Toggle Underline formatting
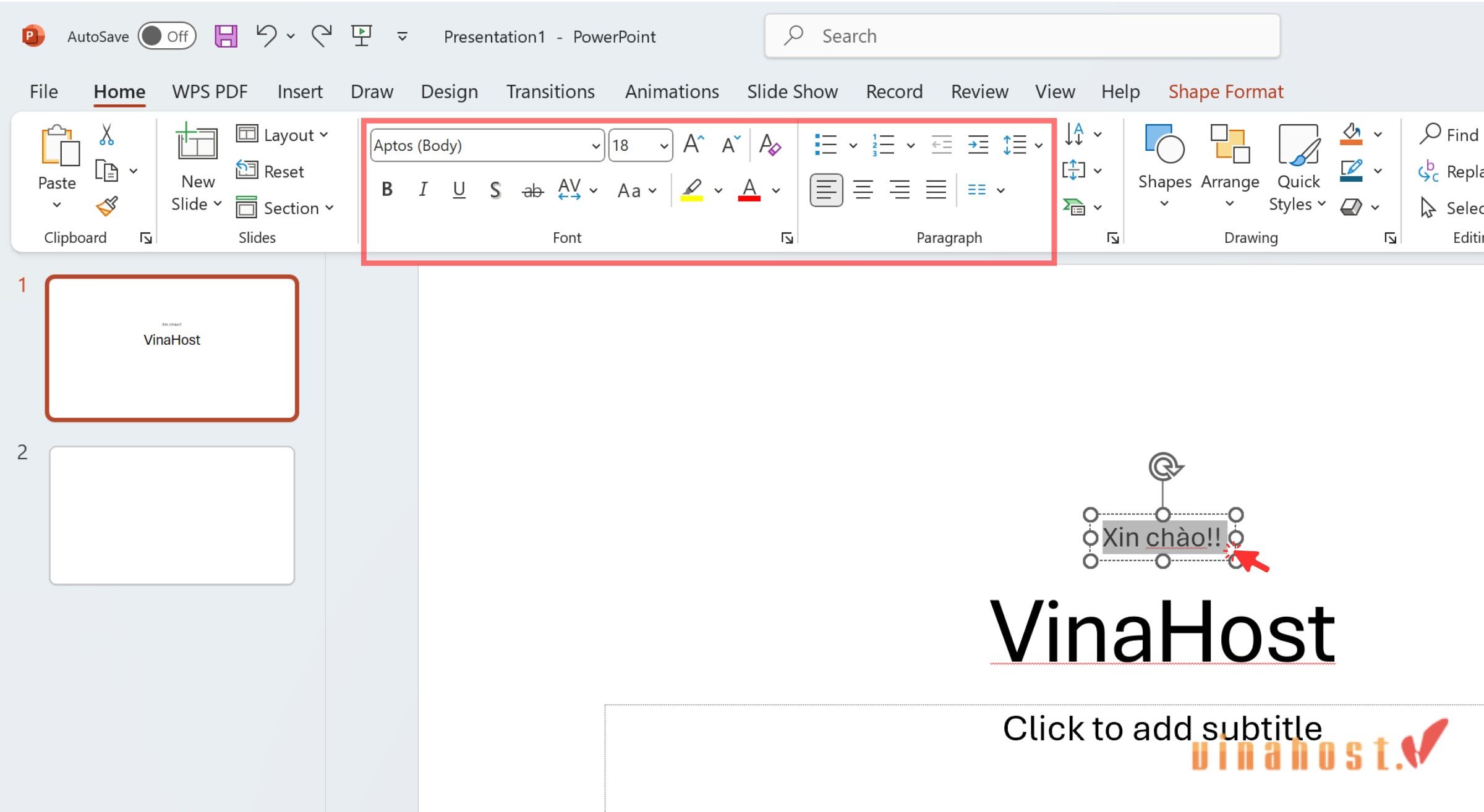This screenshot has height=812, width=1484. click(x=459, y=190)
